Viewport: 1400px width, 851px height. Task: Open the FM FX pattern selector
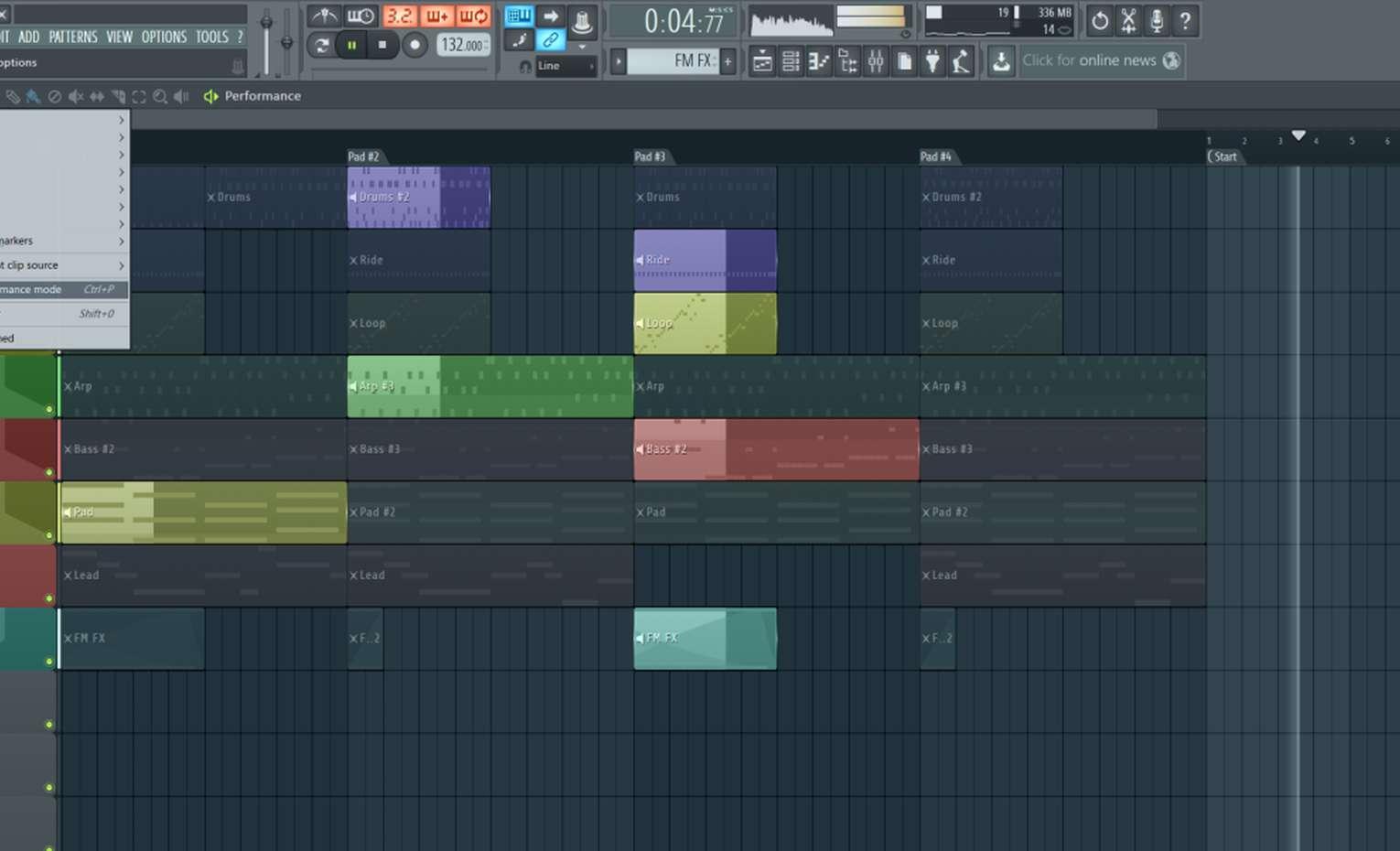(673, 61)
